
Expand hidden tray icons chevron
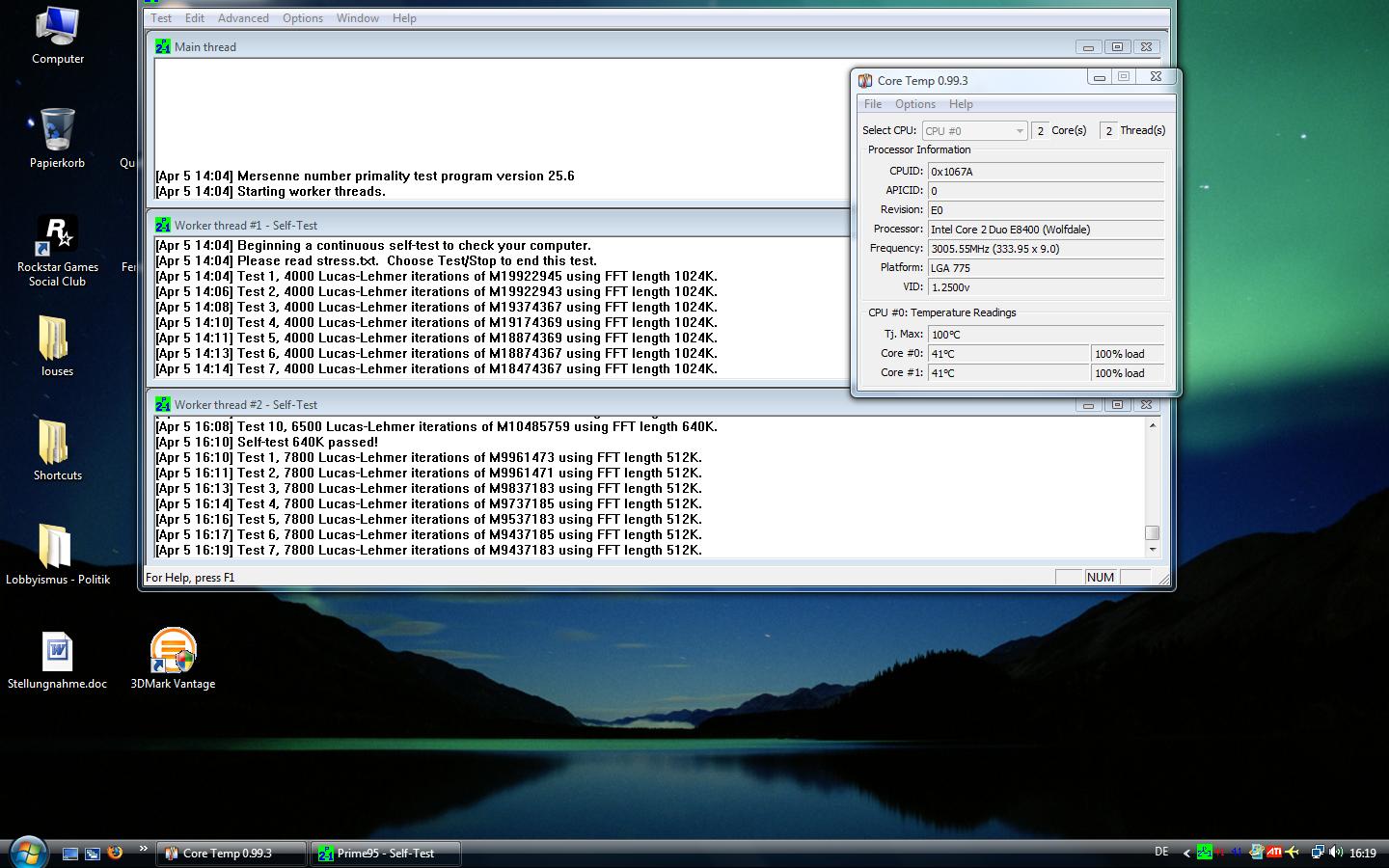pos(1186,853)
